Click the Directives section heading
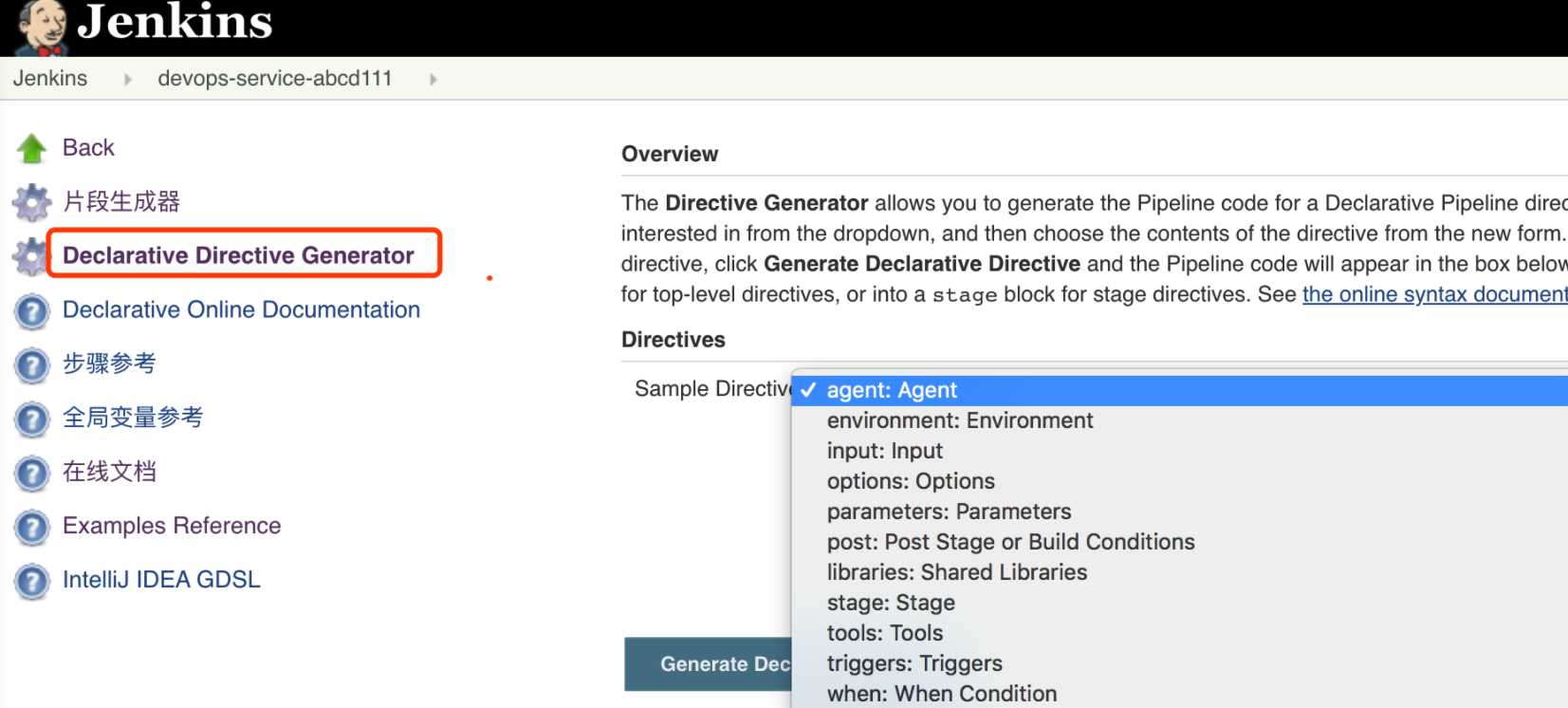1568x708 pixels. pyautogui.click(x=673, y=340)
